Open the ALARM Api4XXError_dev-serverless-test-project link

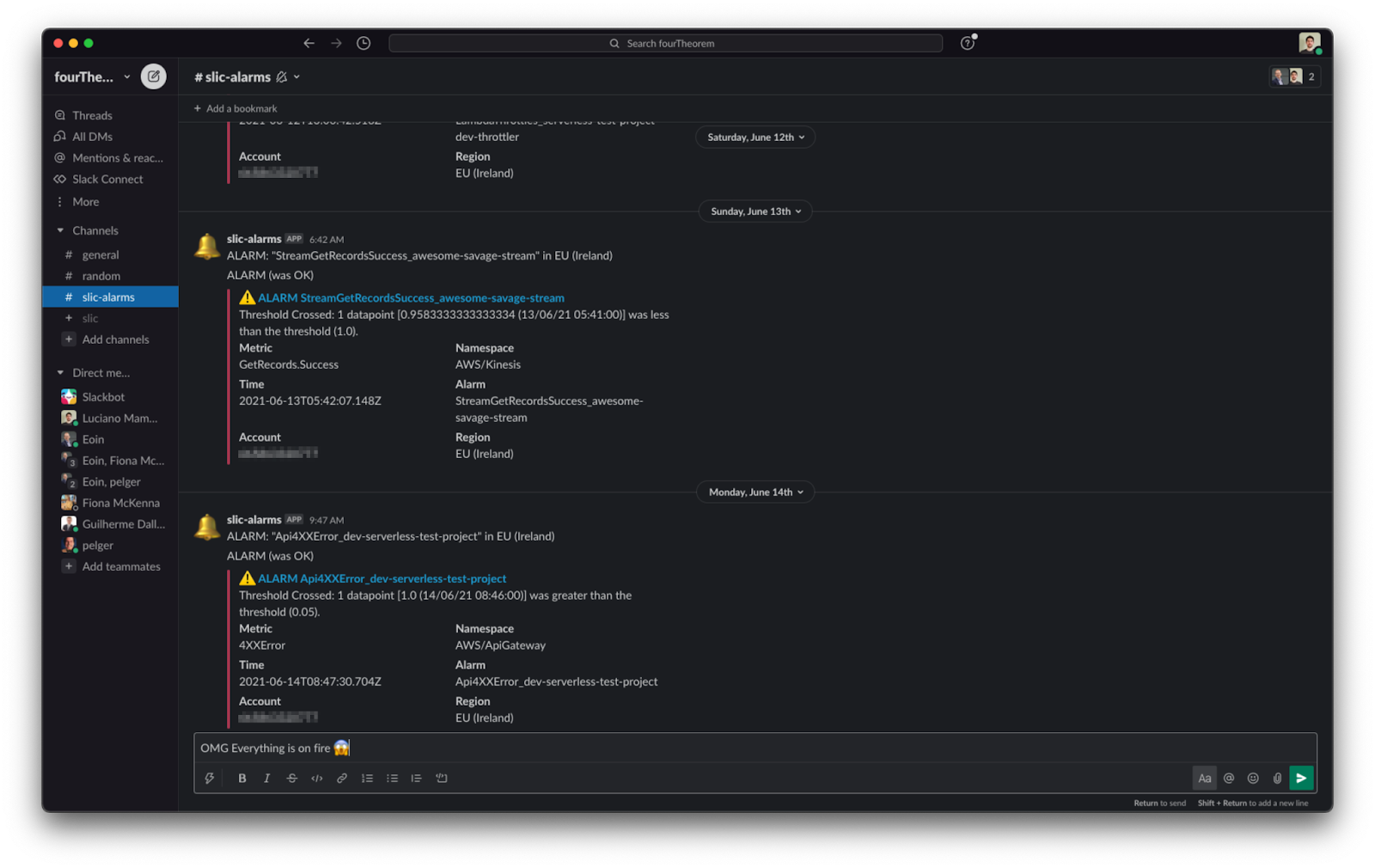click(382, 579)
